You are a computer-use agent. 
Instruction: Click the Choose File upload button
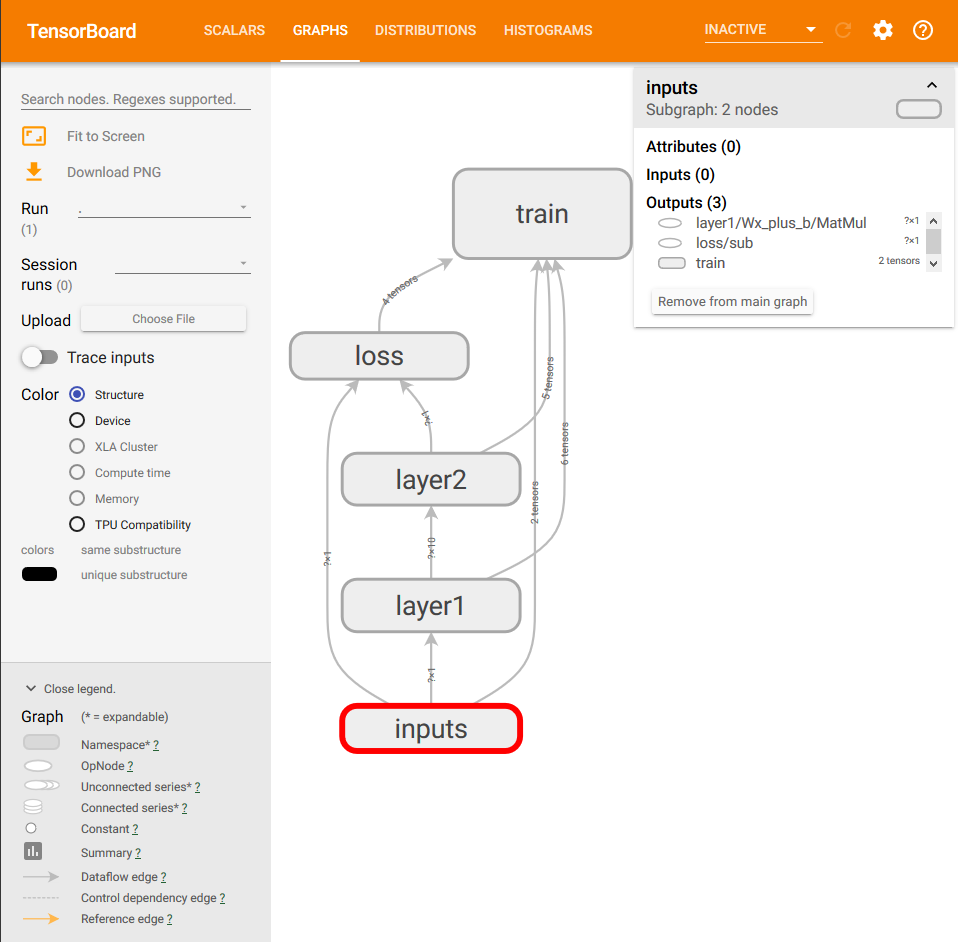[164, 319]
